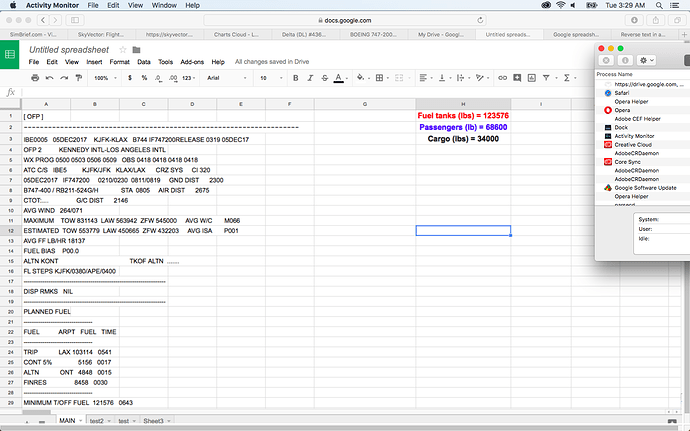
Task: Reload the page in Safari
Action: point(480,20)
